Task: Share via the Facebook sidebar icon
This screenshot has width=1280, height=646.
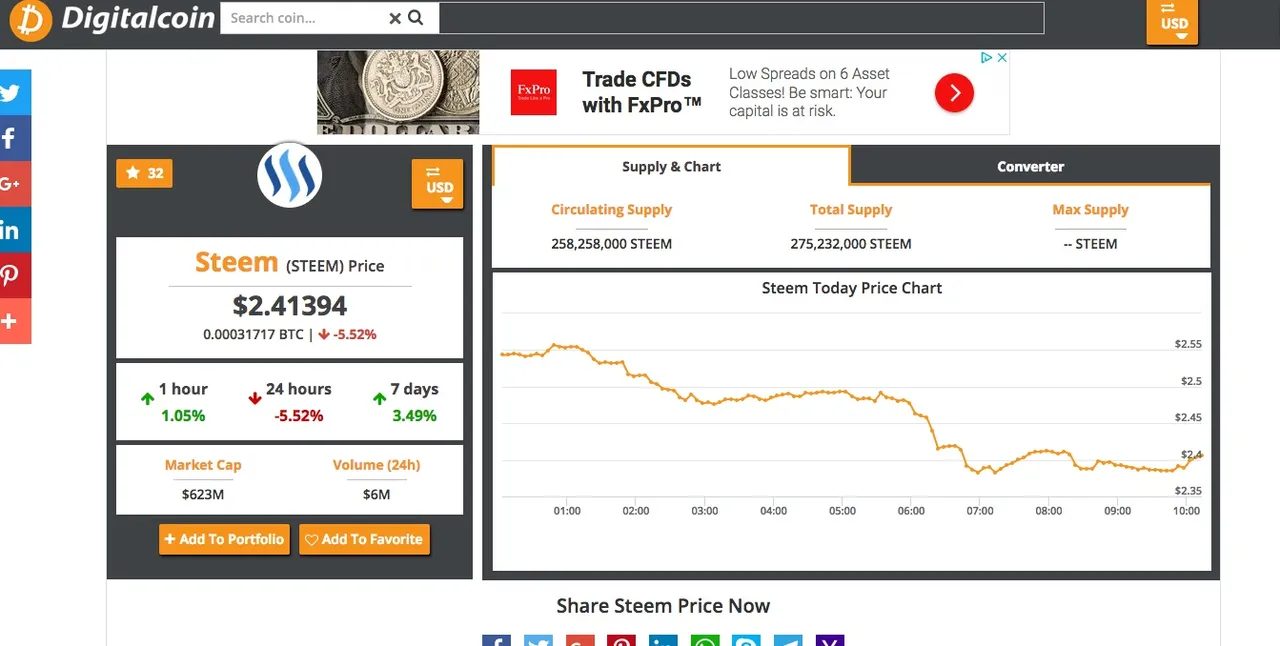Action: (13, 139)
